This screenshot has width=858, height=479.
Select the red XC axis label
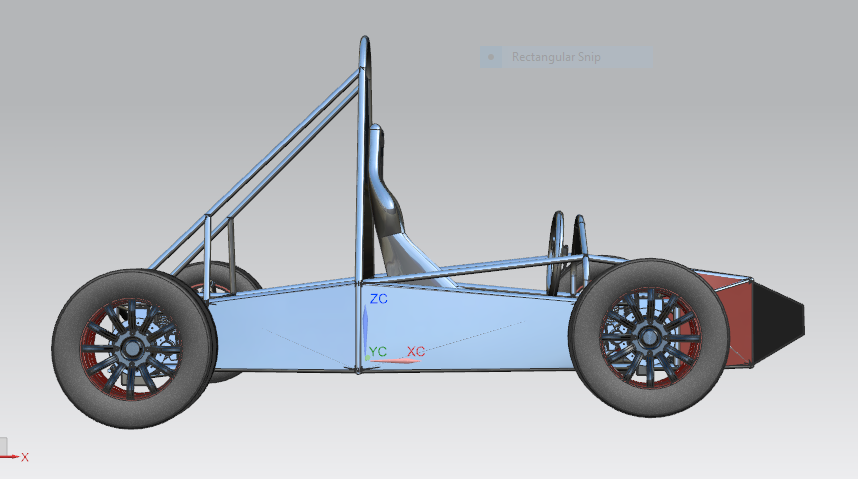[416, 351]
